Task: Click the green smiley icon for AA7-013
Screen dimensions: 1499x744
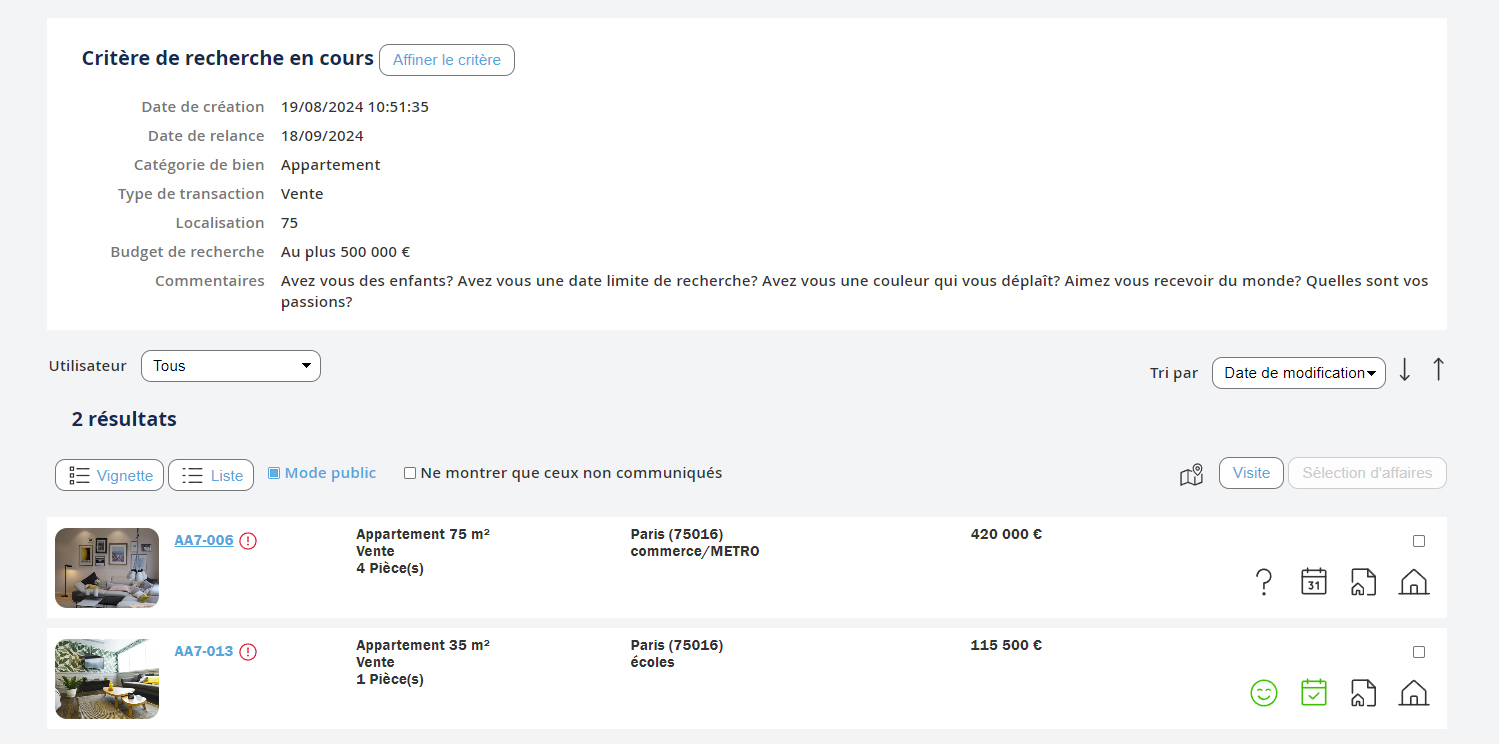Action: point(1264,693)
